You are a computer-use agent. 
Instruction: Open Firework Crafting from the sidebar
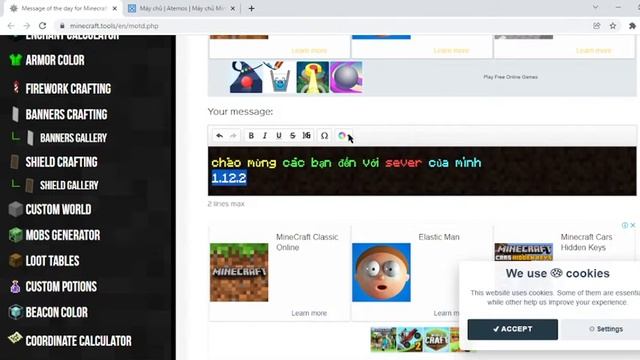tap(68, 89)
